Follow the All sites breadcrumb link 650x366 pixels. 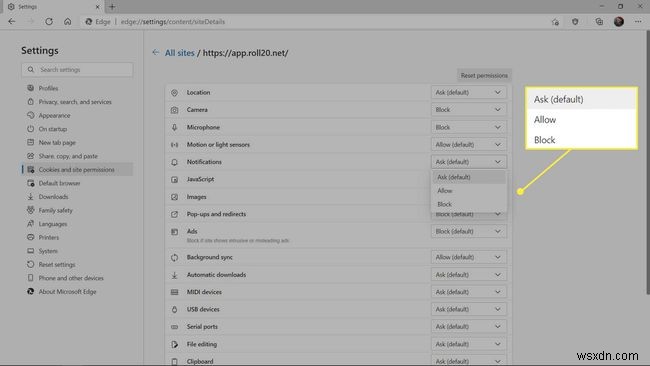coord(179,53)
